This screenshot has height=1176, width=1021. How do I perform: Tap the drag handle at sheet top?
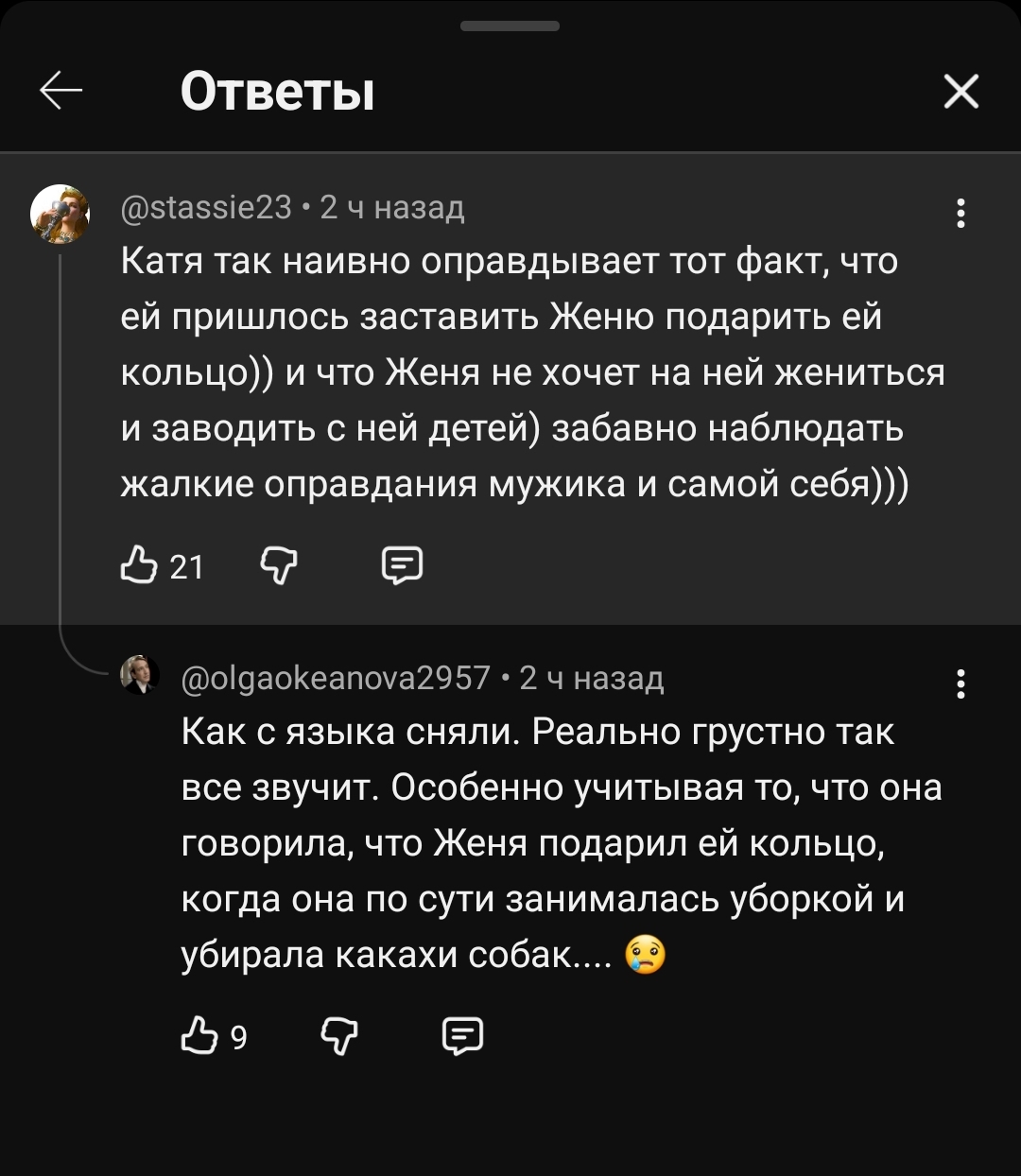[510, 26]
